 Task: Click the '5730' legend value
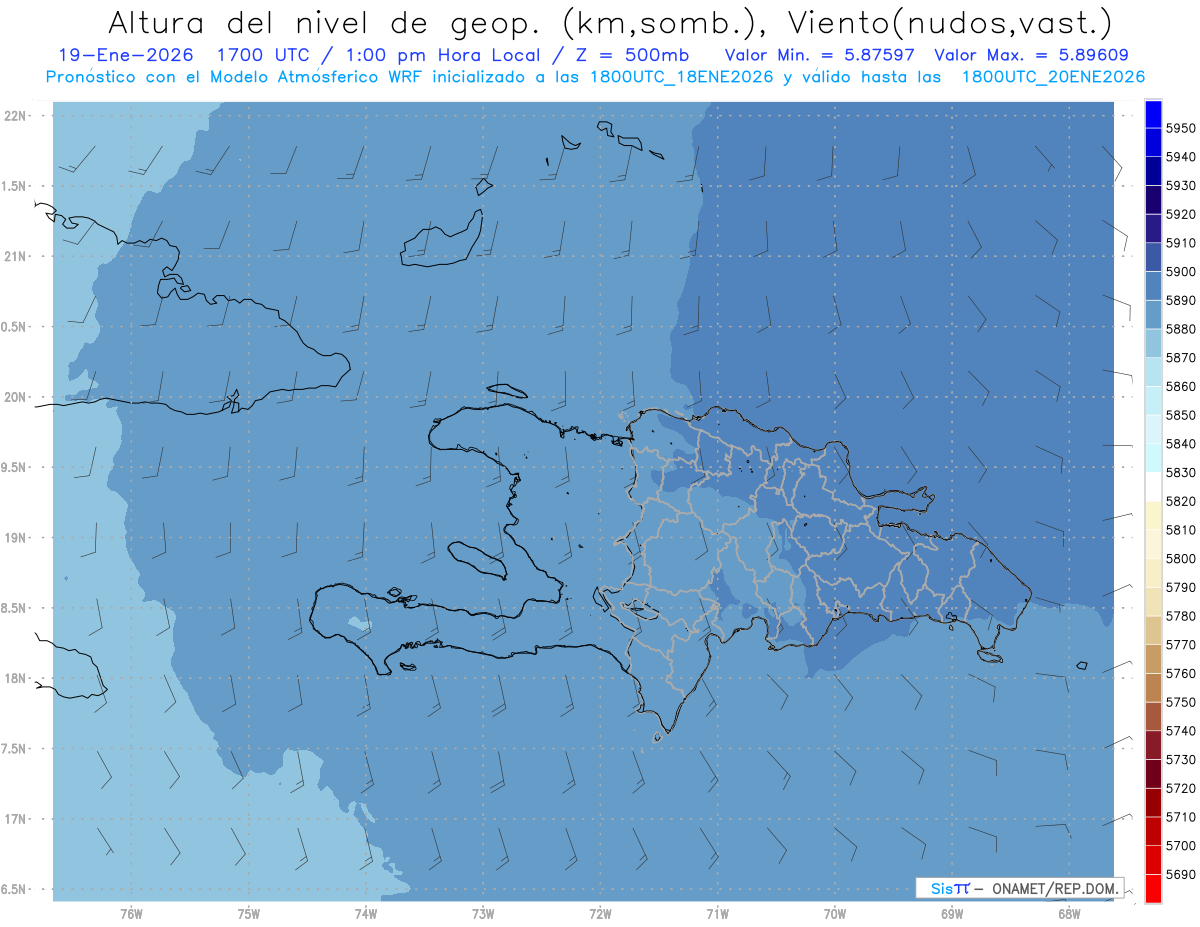click(1181, 760)
